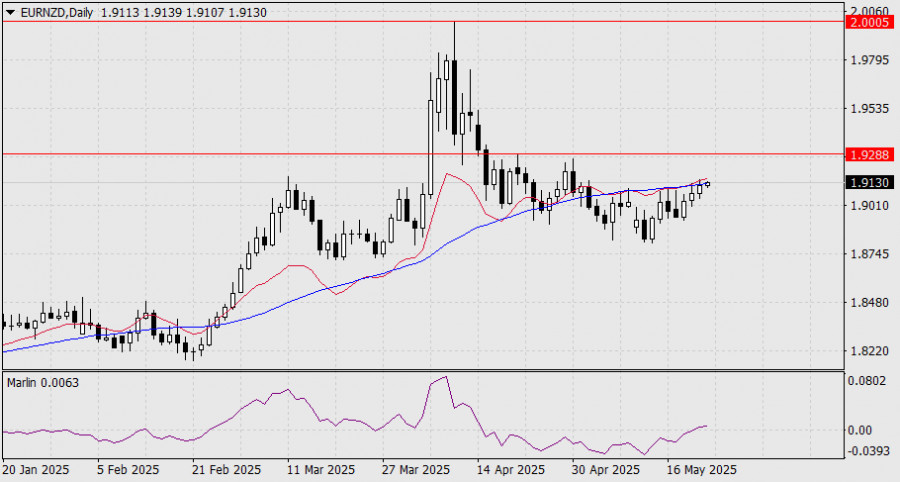
Task: Click the black 1.9130 current price label
Action: (870, 182)
